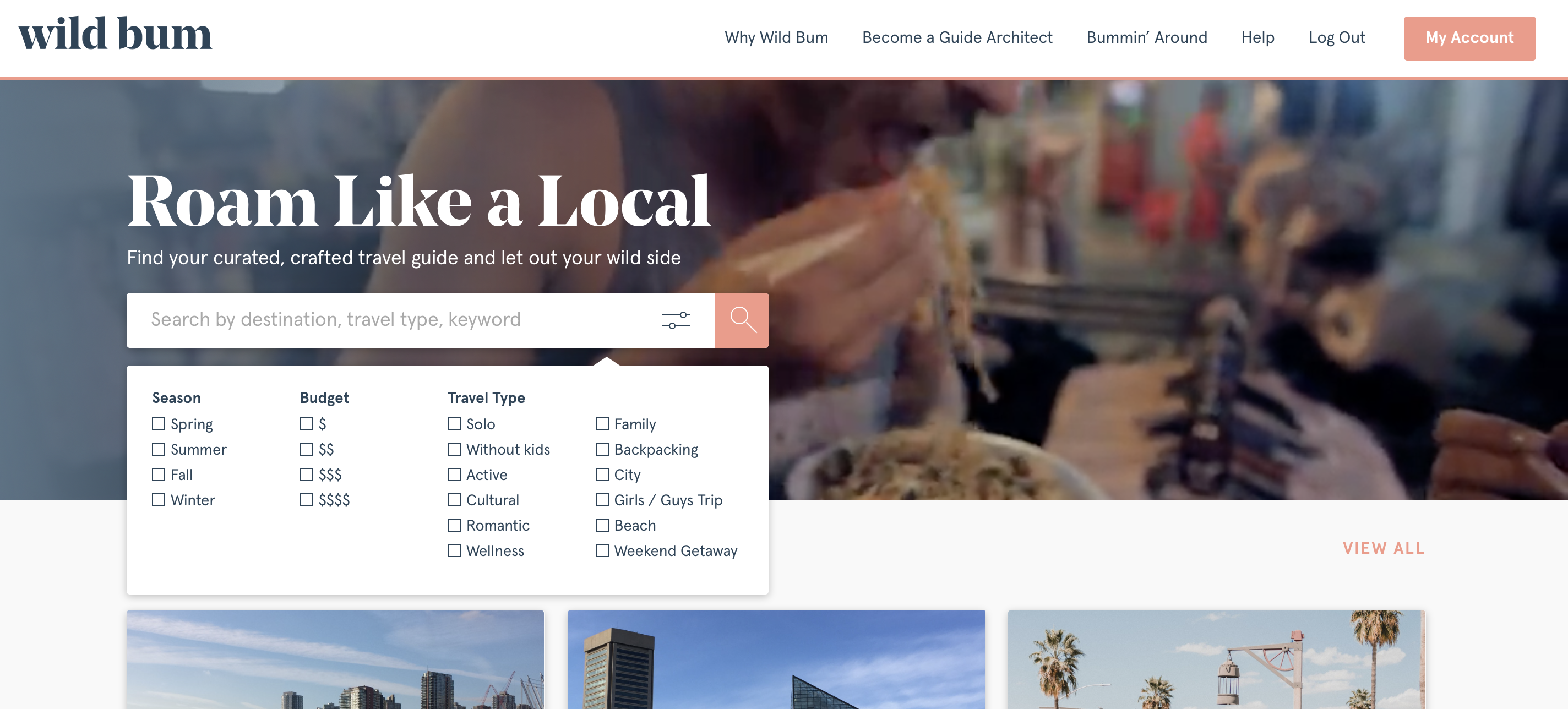
Task: Check the Backpacking travel type
Action: [x=602, y=449]
